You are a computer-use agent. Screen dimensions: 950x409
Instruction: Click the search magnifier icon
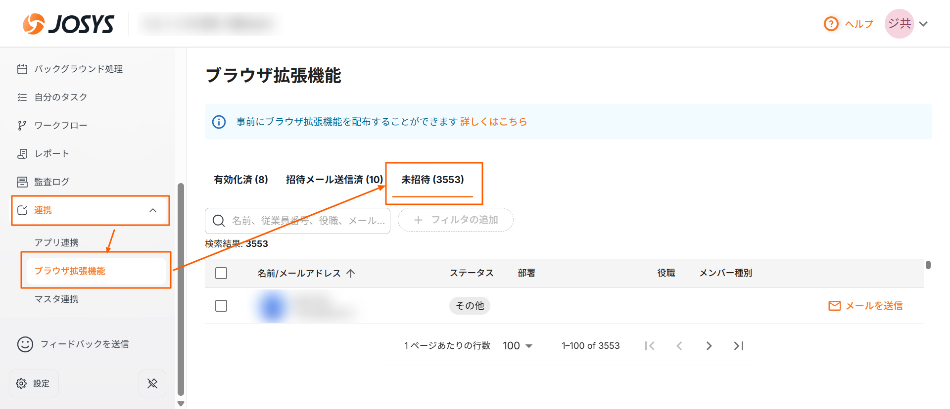click(x=218, y=220)
